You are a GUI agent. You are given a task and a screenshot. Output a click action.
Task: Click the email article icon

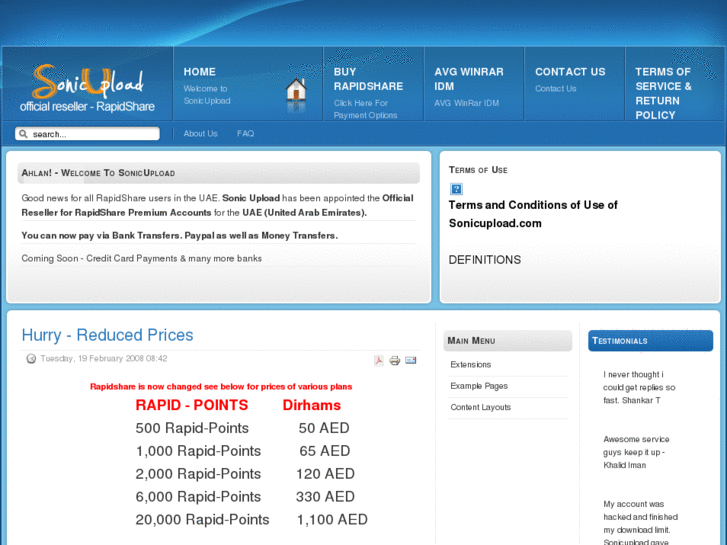(x=410, y=360)
